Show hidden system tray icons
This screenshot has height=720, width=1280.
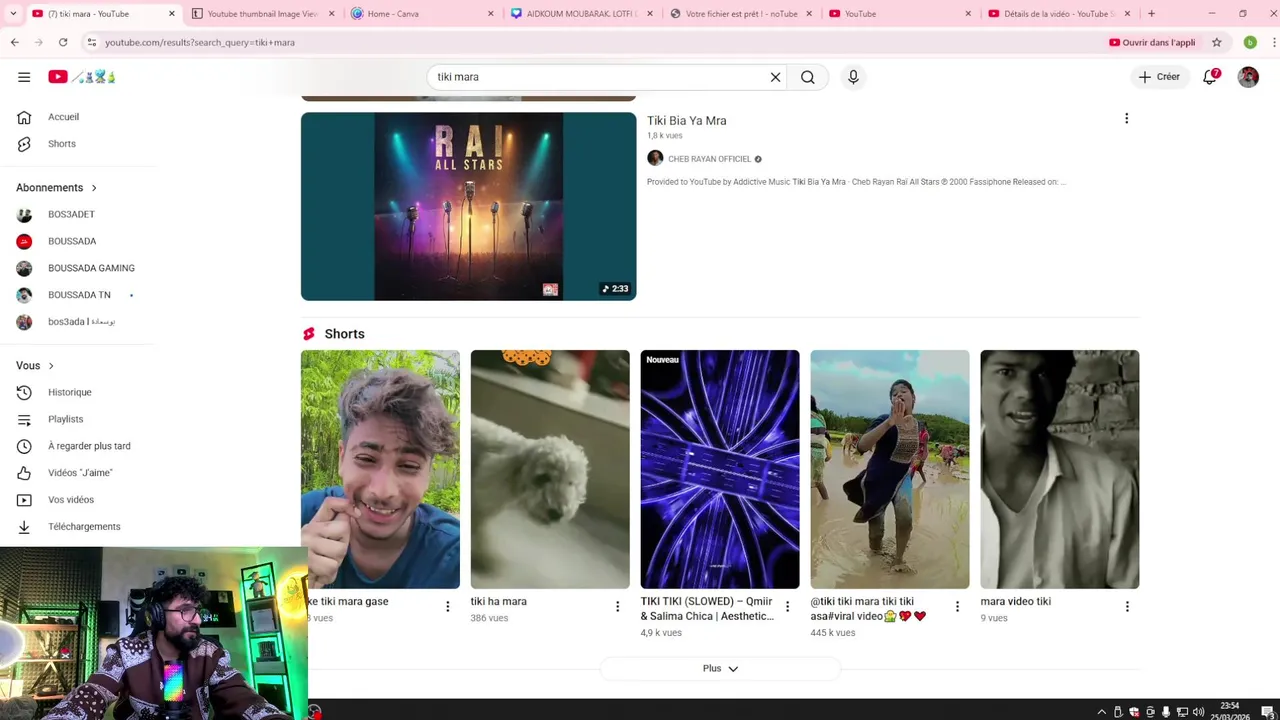point(1102,712)
